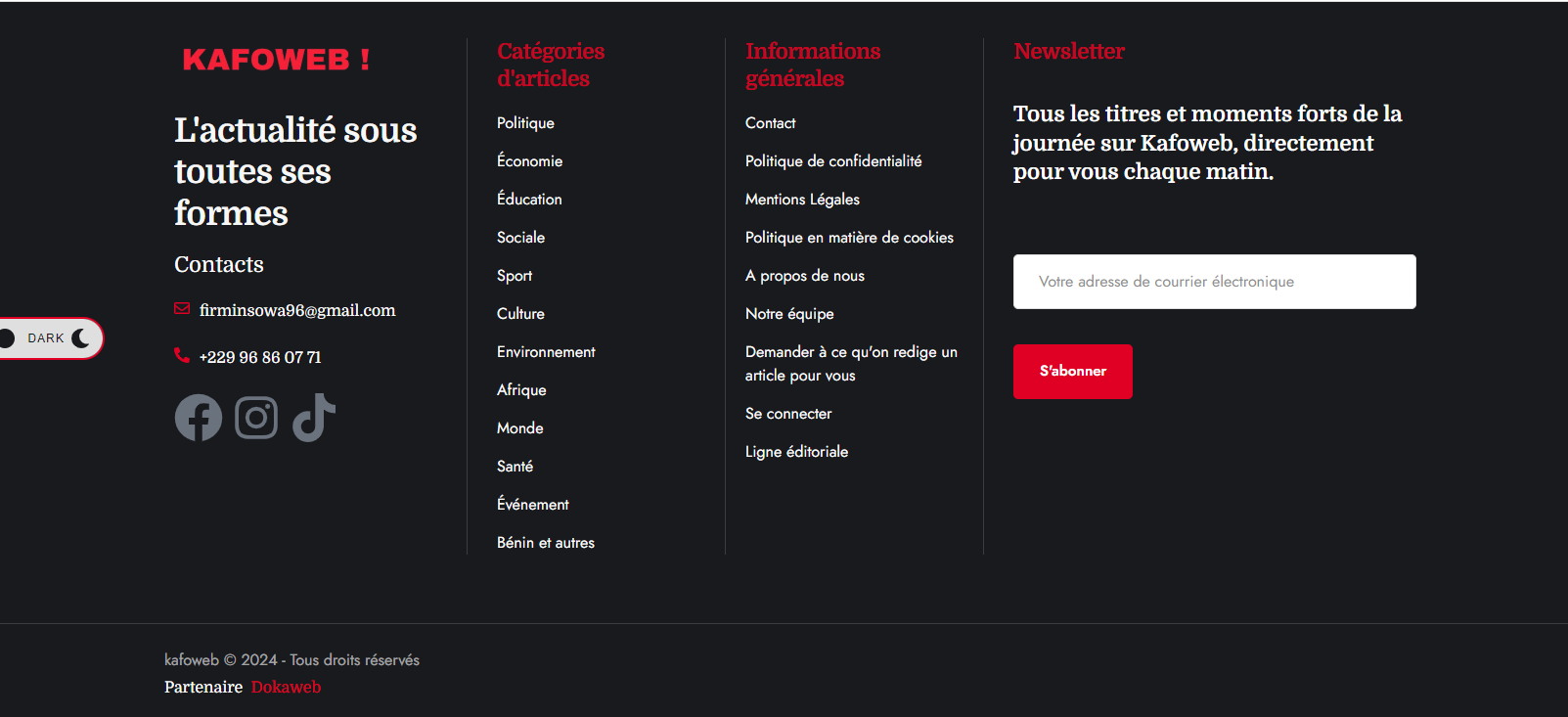
Task: Click the L'actualité sous toutes ses formes slogan
Action: [x=295, y=171]
